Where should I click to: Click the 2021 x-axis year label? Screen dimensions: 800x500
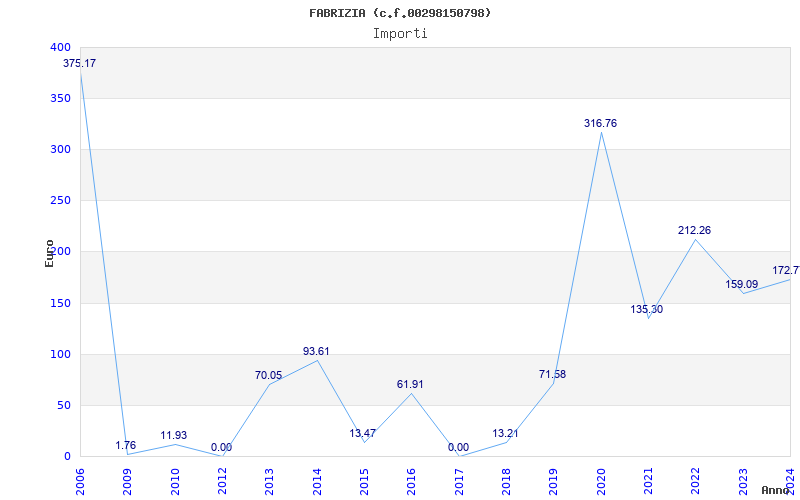[648, 482]
